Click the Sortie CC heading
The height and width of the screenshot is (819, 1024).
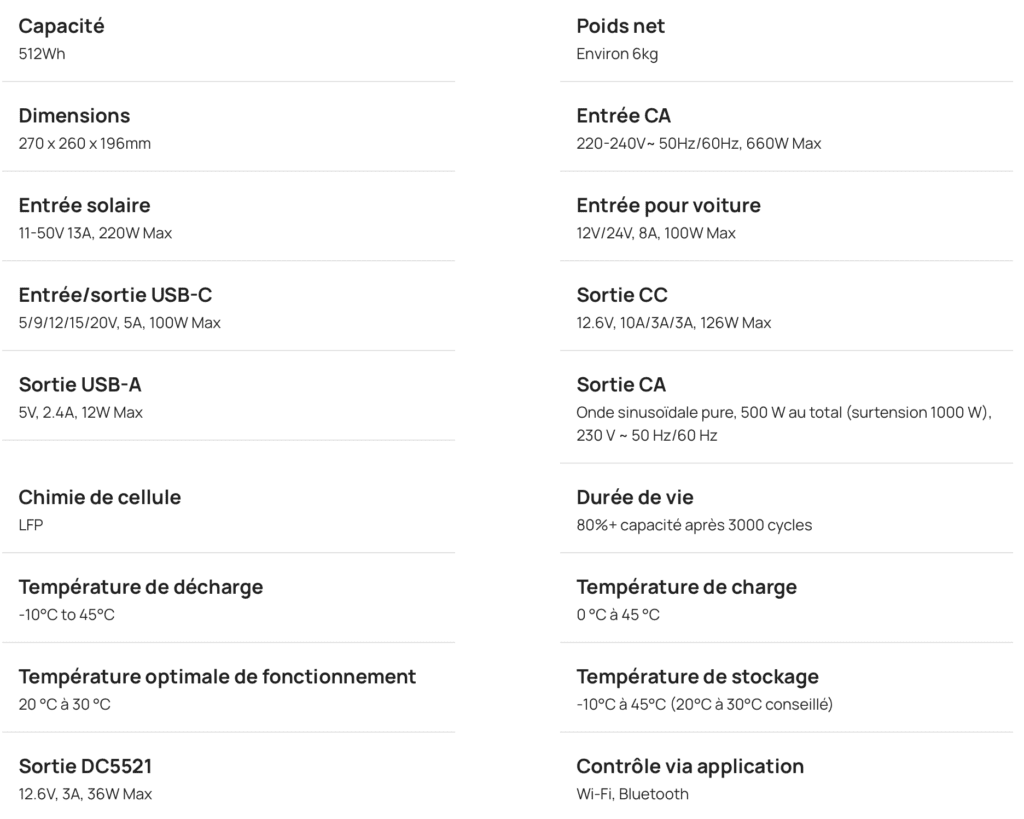622,295
